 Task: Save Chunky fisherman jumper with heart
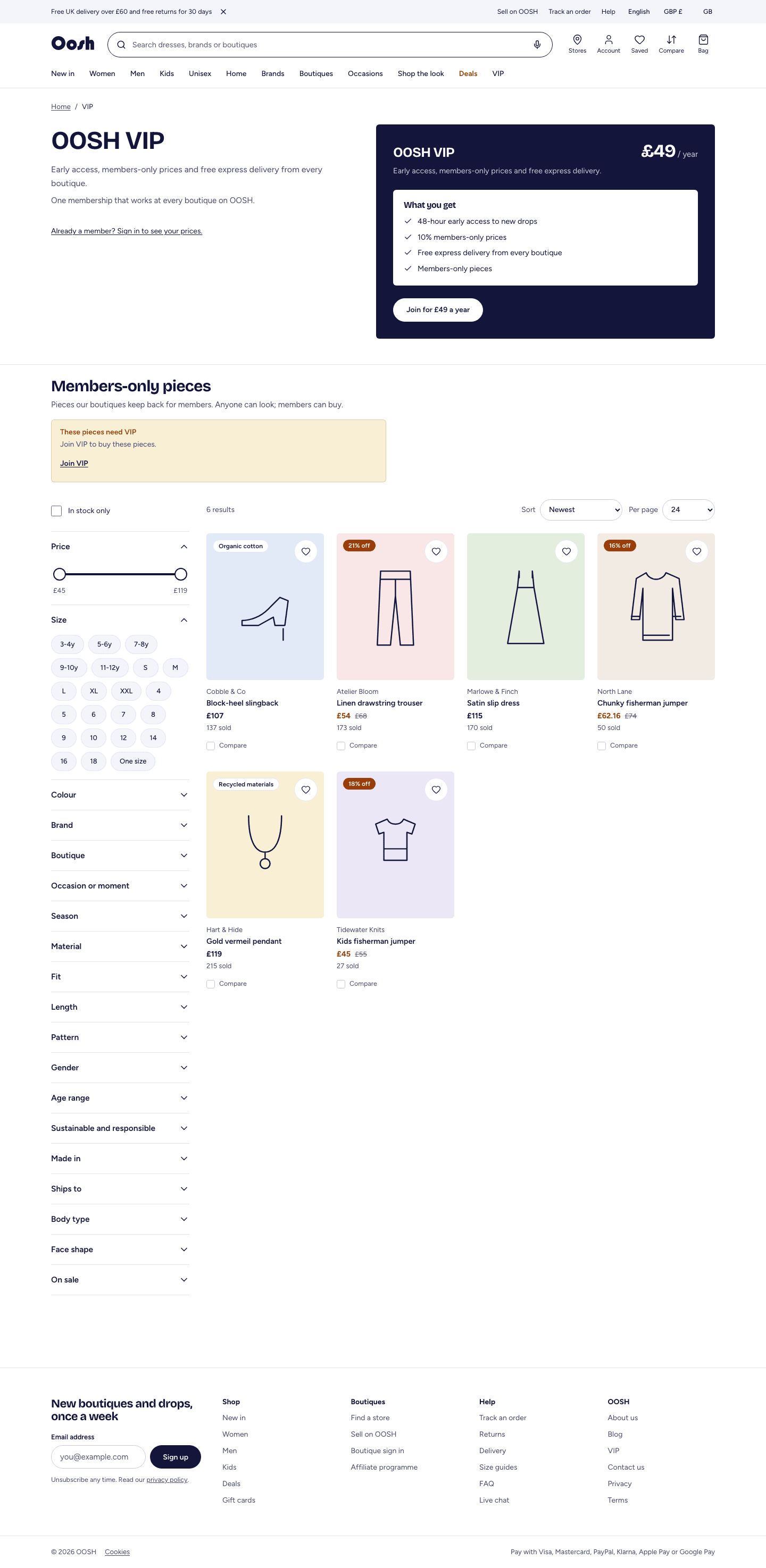tap(697, 551)
